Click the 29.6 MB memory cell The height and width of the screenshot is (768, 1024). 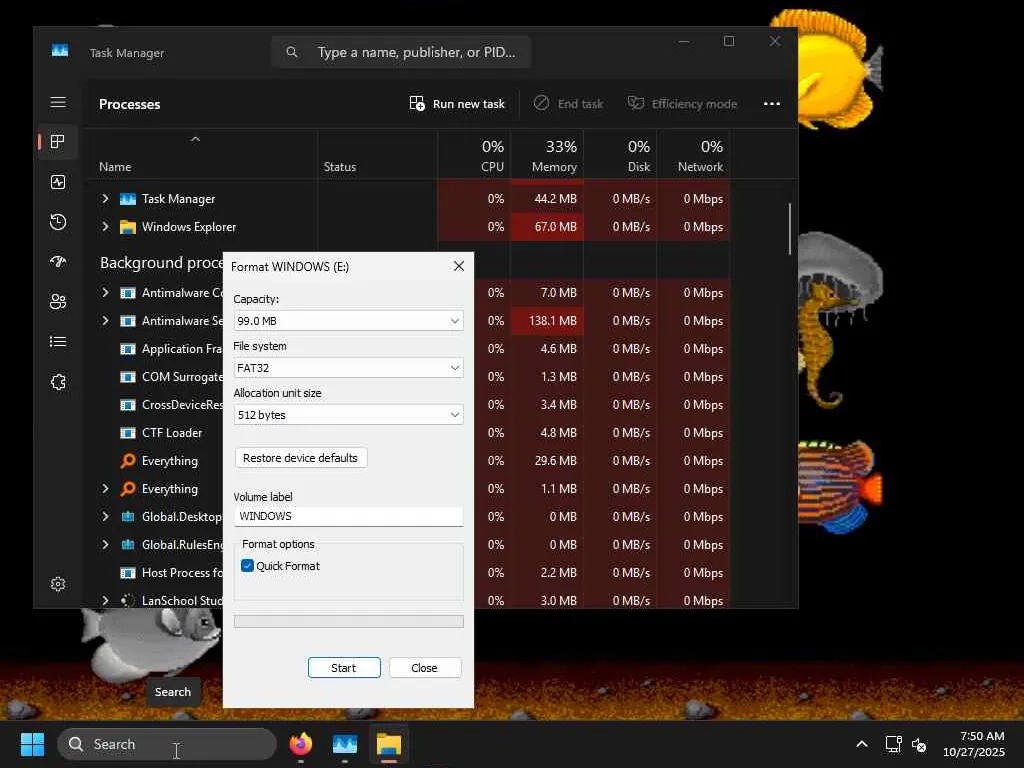tap(547, 460)
